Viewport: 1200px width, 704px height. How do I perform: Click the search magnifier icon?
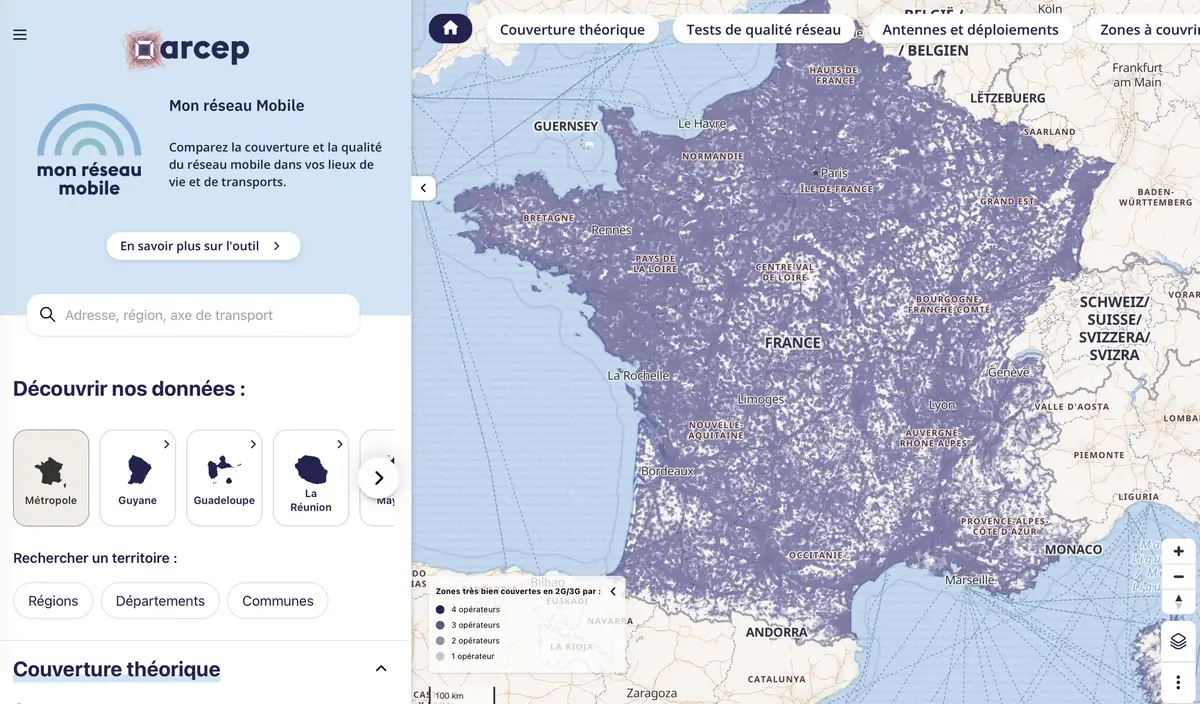tap(47, 315)
